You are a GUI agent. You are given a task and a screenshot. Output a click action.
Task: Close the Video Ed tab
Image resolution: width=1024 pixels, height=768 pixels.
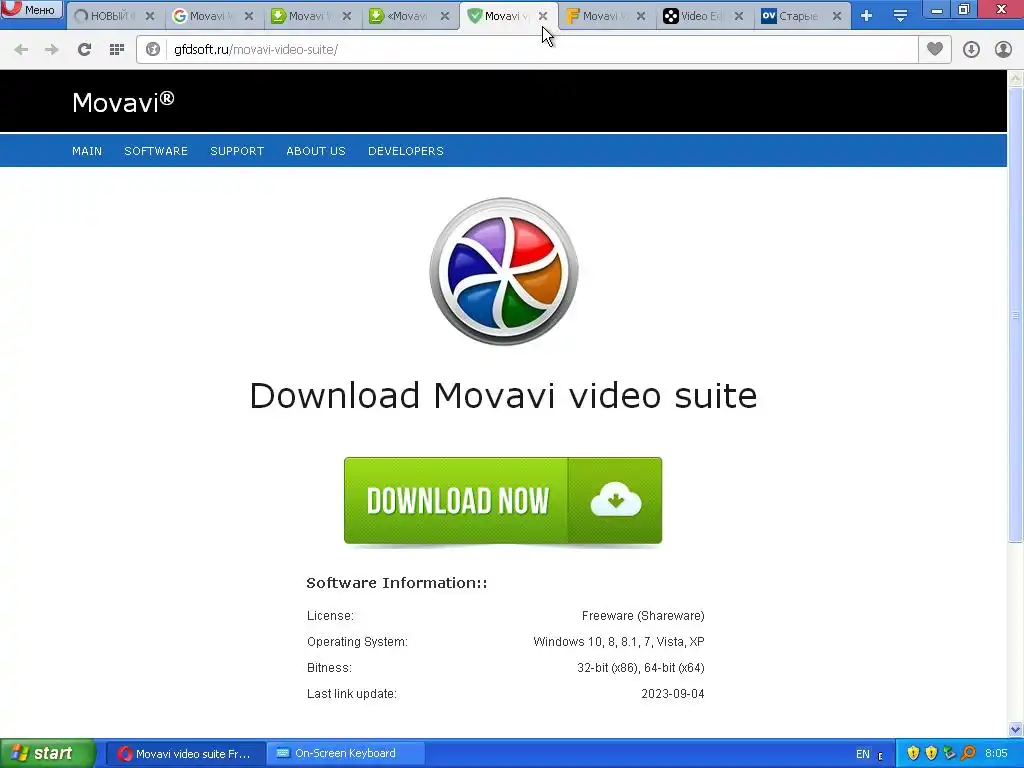click(x=739, y=16)
